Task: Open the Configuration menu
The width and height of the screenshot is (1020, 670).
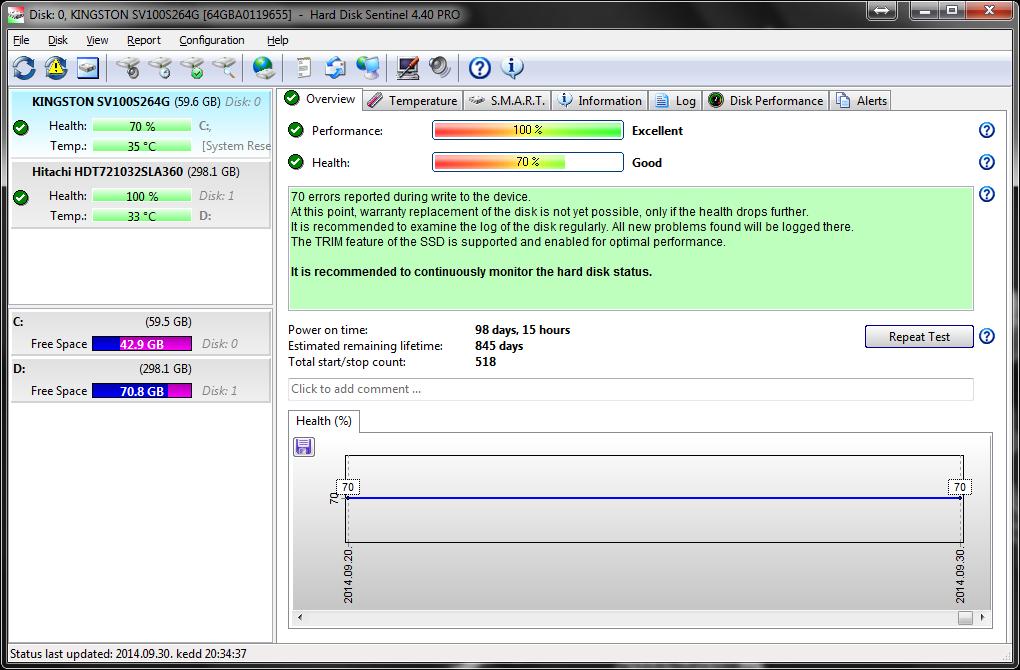Action: [212, 40]
